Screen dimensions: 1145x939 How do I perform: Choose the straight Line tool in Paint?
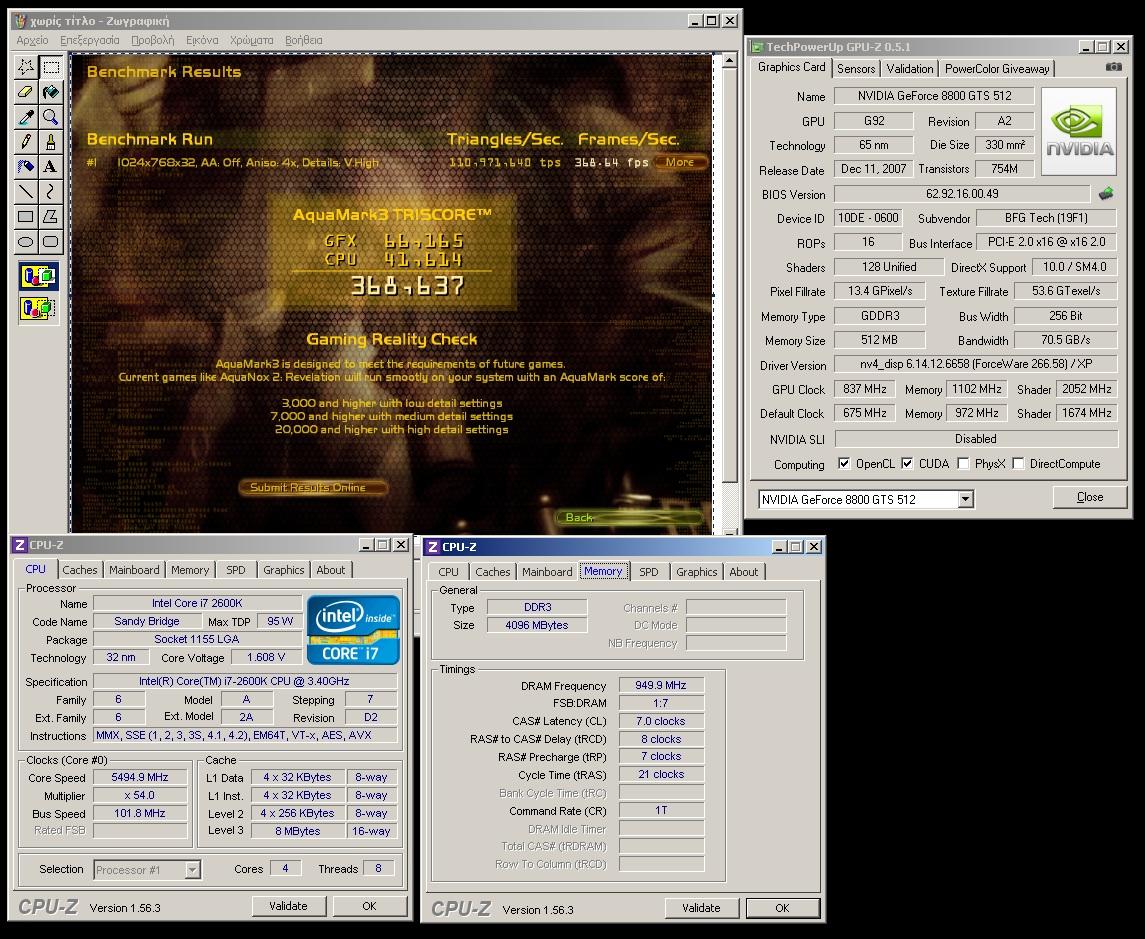[26, 191]
